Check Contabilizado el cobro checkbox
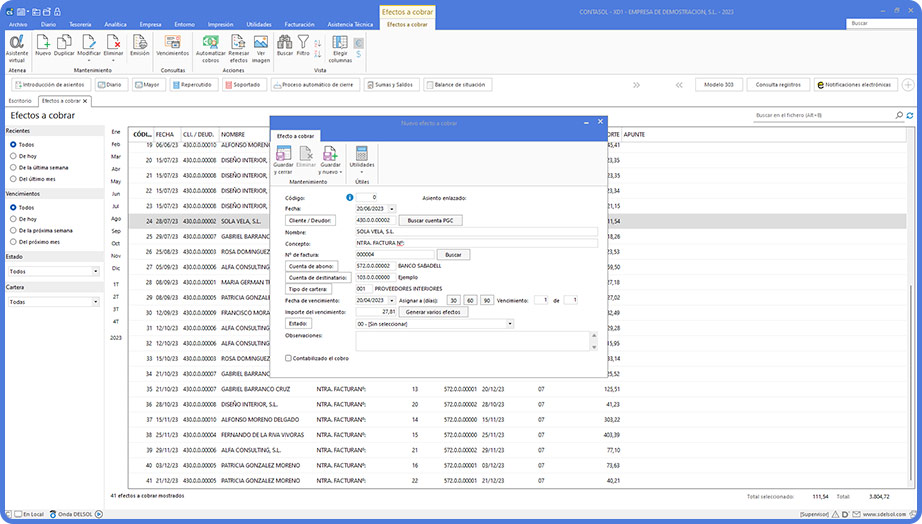Image resolution: width=922 pixels, height=524 pixels. click(x=288, y=358)
